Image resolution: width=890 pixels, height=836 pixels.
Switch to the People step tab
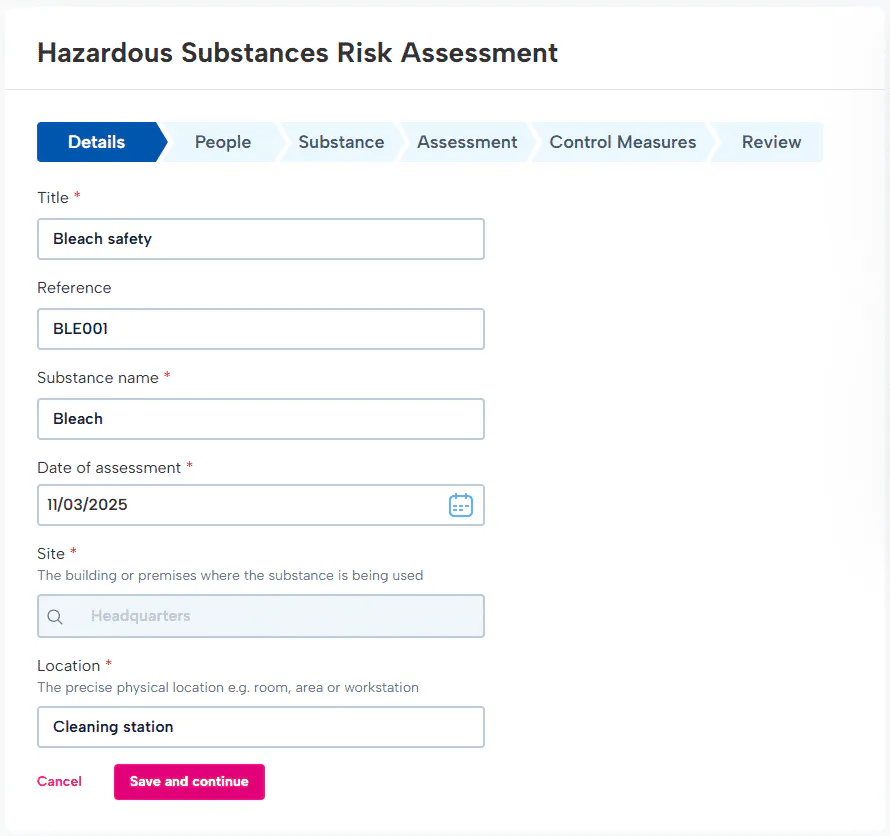[x=222, y=142]
